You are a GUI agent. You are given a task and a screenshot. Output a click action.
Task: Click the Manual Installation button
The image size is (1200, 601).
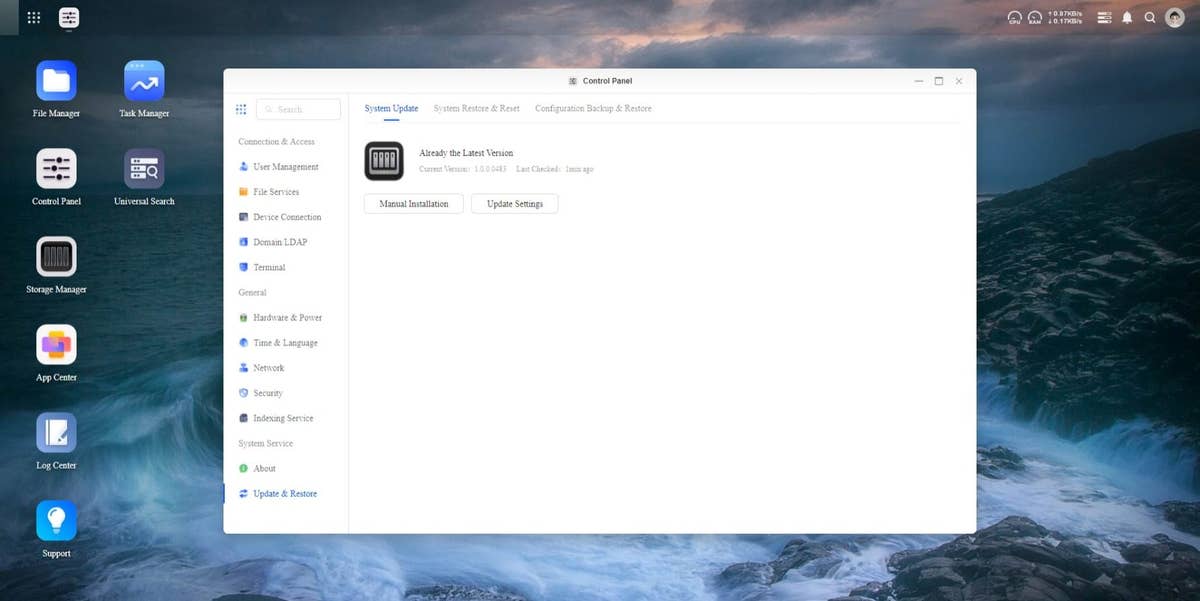pos(413,204)
